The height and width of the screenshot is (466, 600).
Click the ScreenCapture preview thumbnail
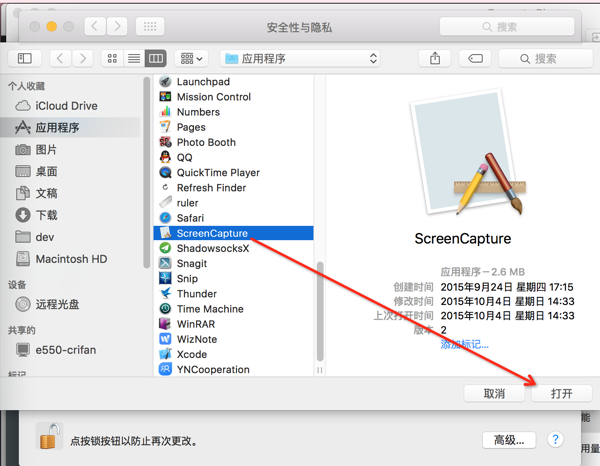click(x=468, y=152)
